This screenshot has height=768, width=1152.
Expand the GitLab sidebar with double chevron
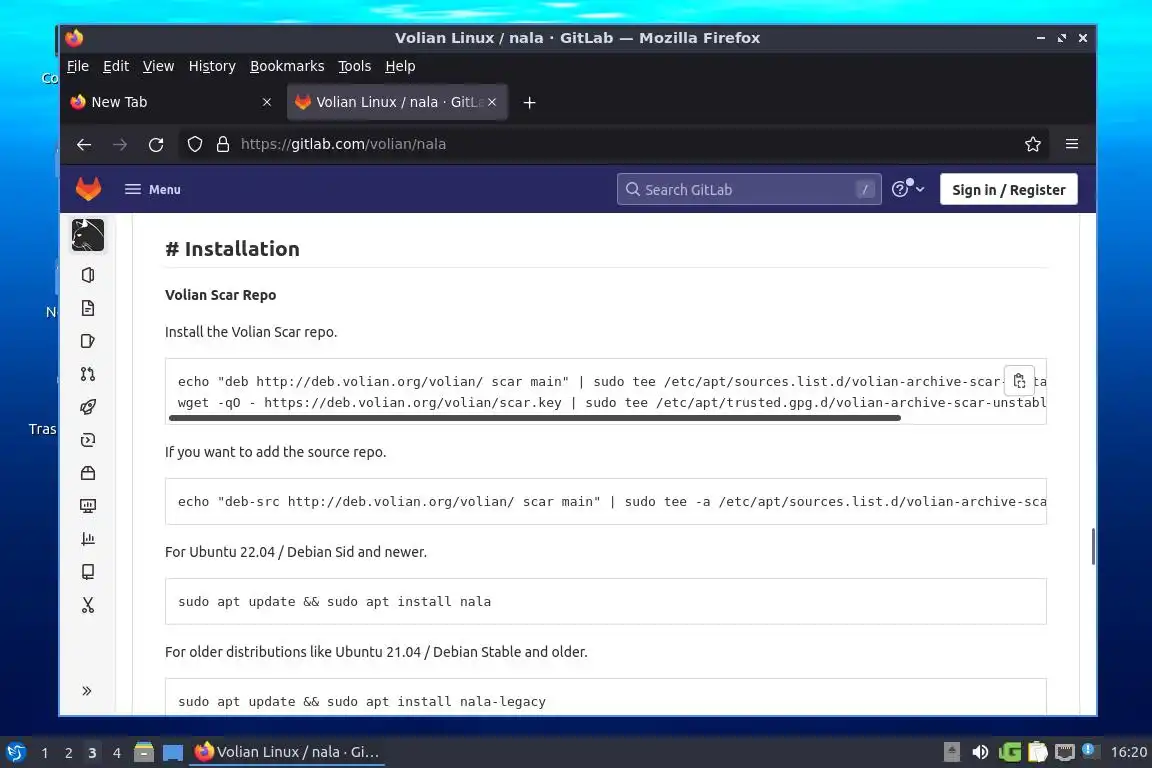[x=87, y=691]
